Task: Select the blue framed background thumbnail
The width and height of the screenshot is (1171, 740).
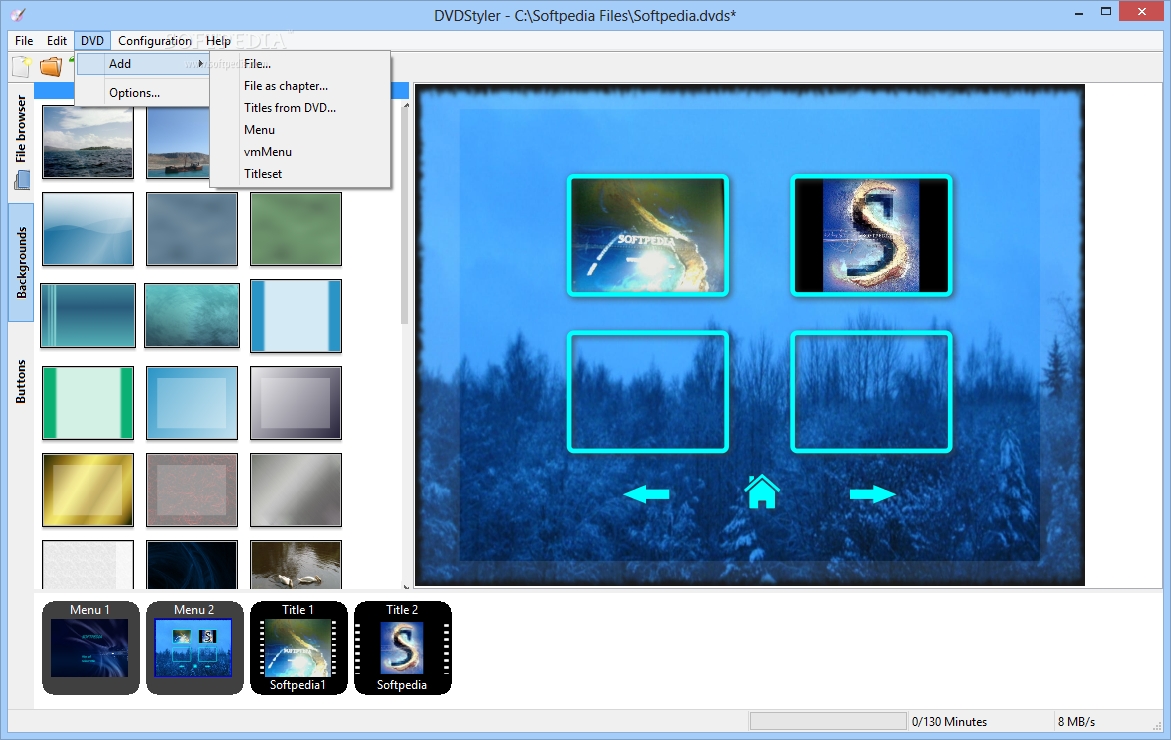Action: pos(192,402)
